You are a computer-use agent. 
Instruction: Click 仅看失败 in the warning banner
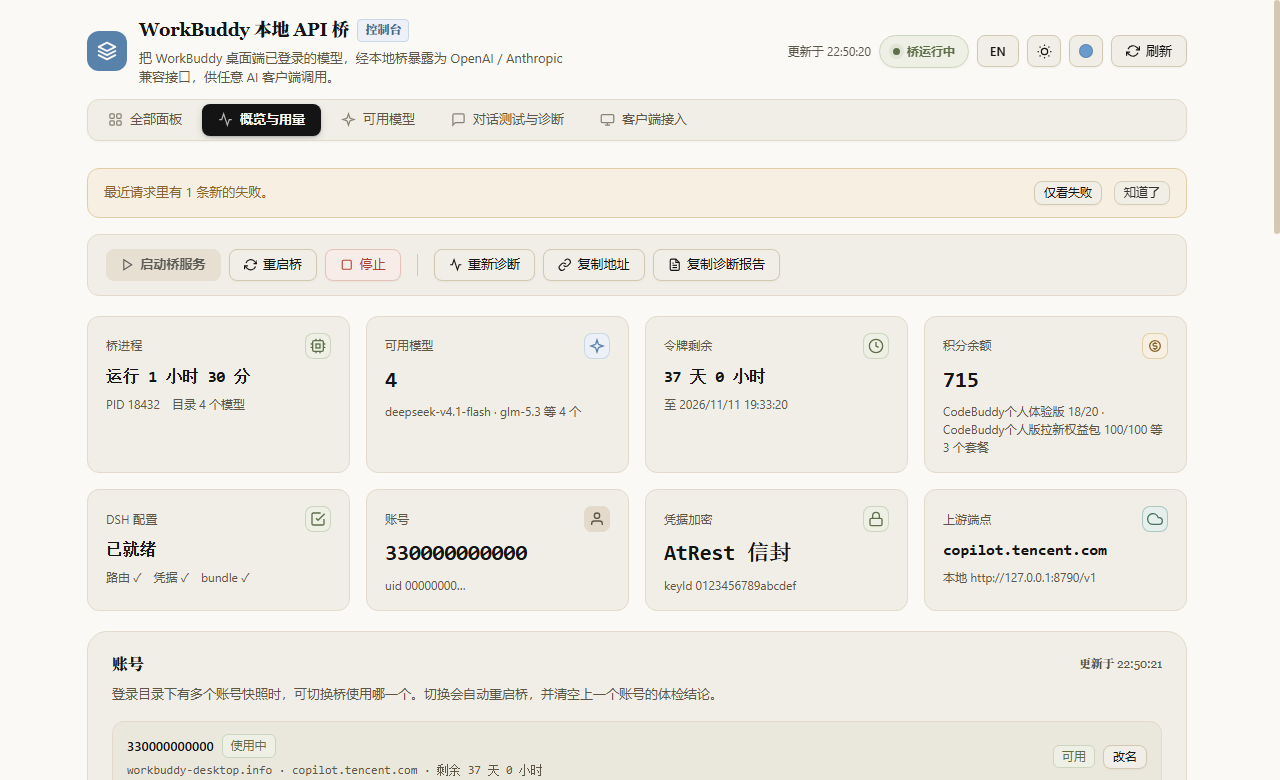pyautogui.click(x=1068, y=193)
